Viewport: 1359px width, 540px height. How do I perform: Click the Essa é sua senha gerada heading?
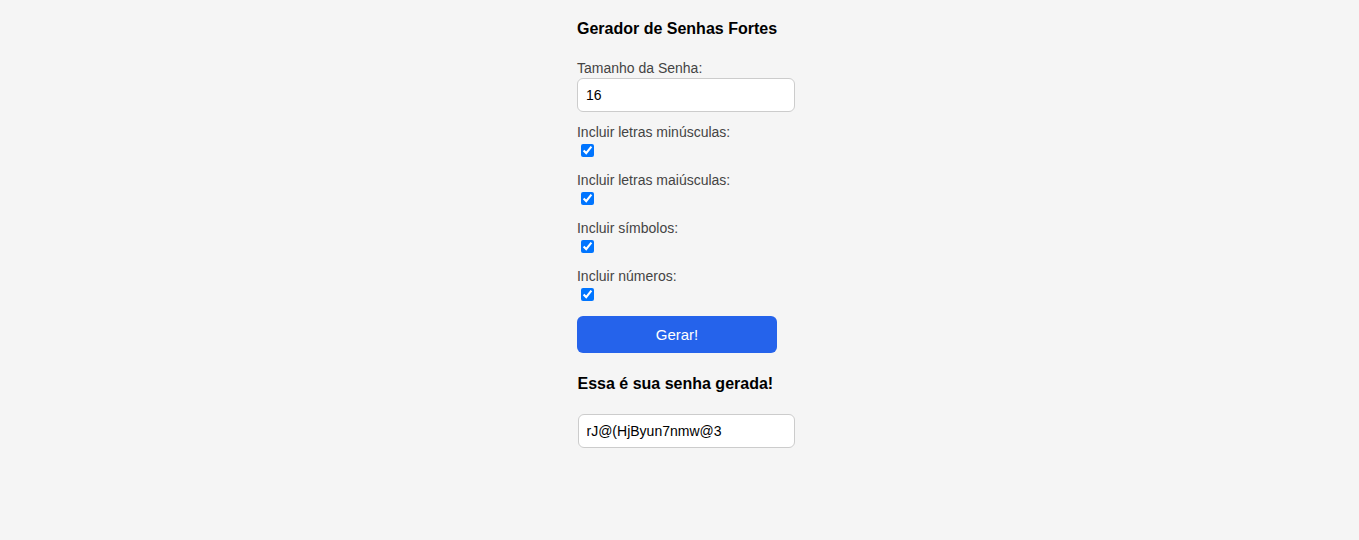click(x=675, y=384)
